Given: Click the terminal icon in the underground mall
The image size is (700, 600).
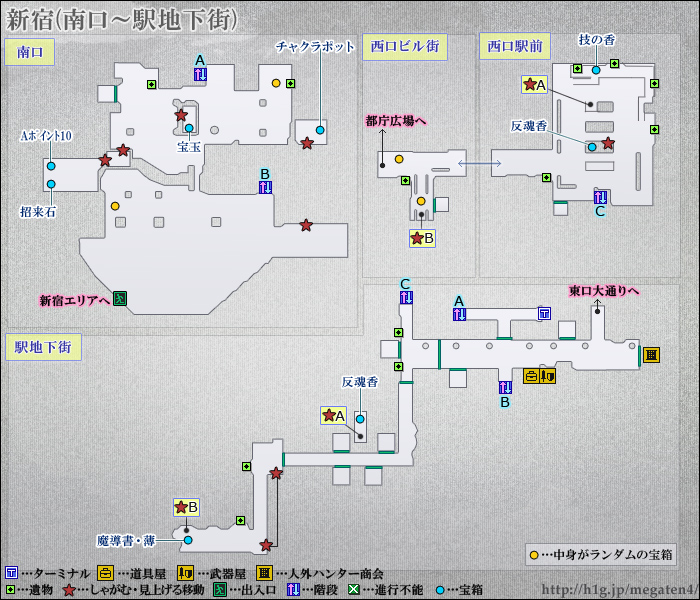Looking at the screenshot, I should pos(544,314).
